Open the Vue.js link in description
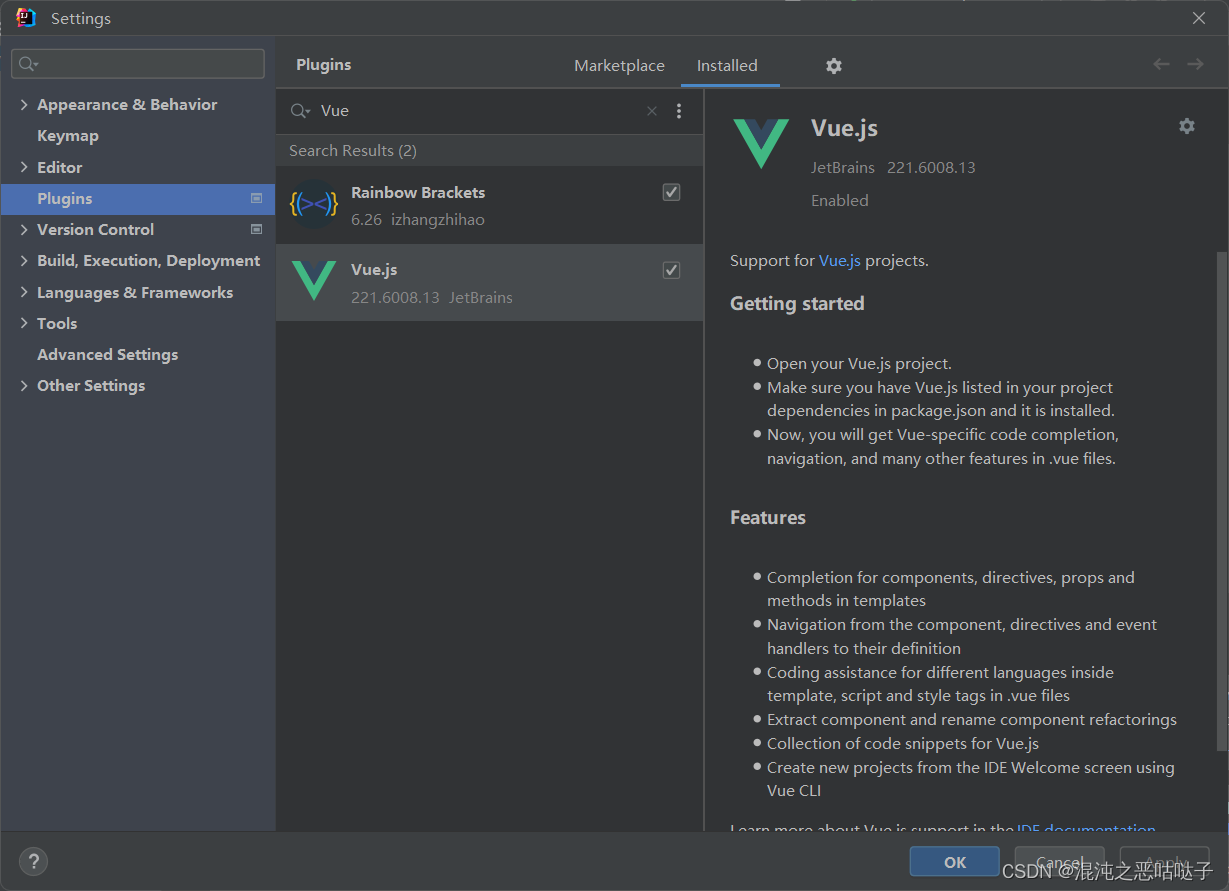Image resolution: width=1229 pixels, height=891 pixels. click(840, 260)
